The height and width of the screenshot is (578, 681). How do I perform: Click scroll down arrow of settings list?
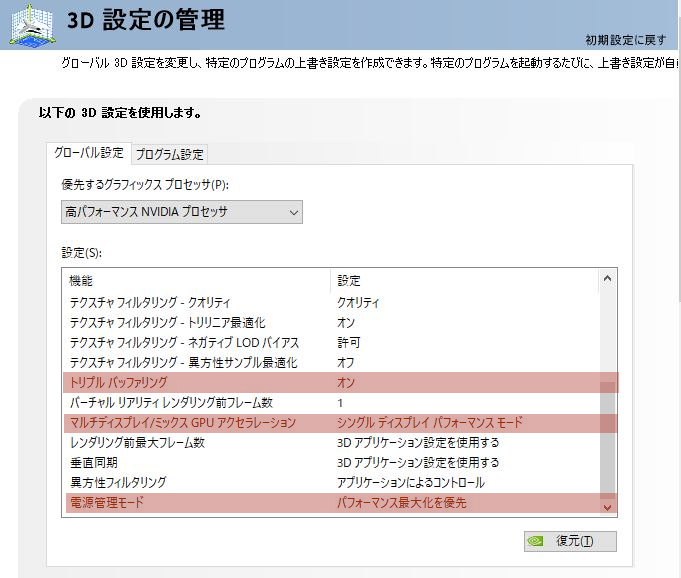(607, 507)
